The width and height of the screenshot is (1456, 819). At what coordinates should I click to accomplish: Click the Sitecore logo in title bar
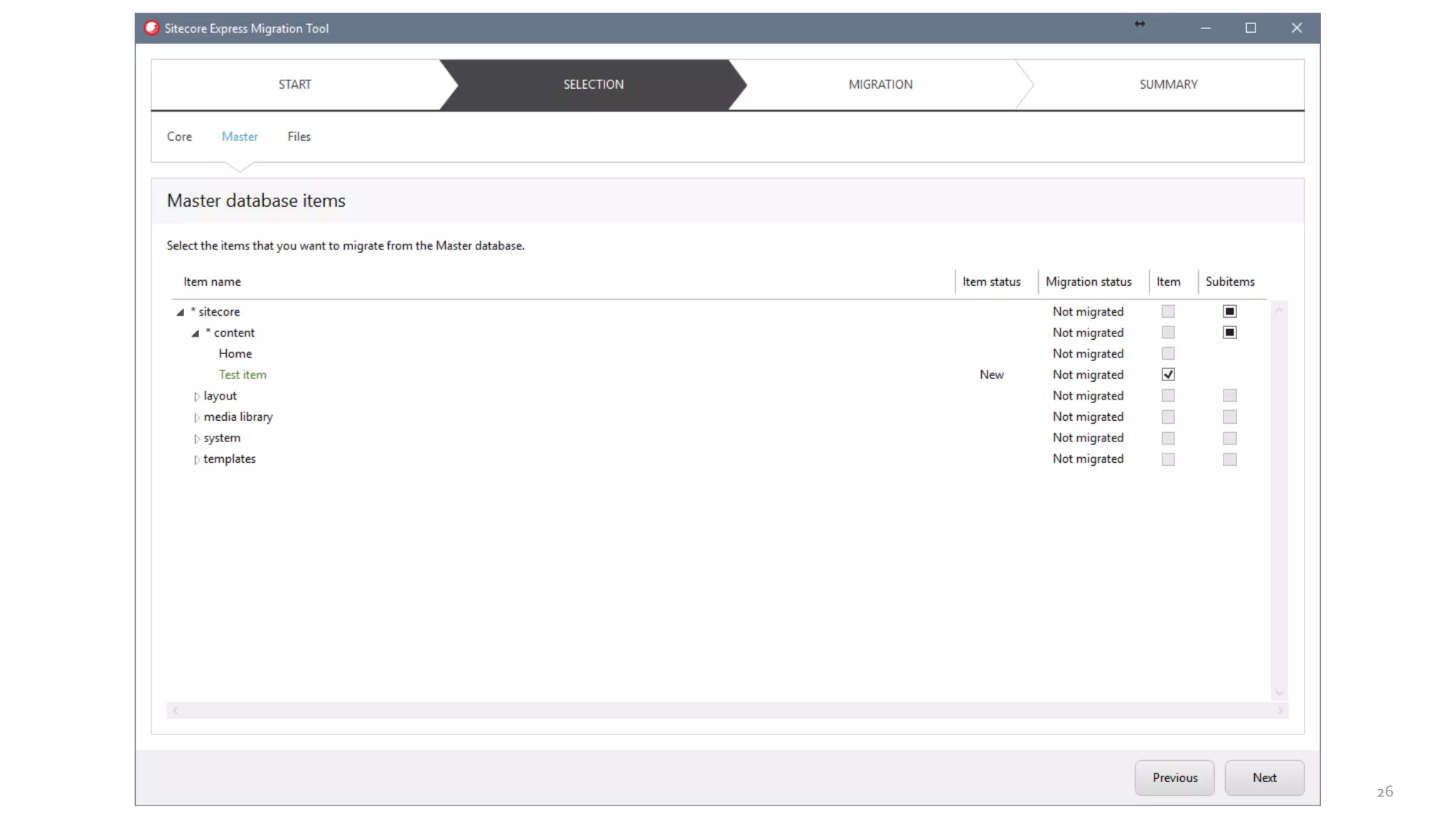coord(151,28)
